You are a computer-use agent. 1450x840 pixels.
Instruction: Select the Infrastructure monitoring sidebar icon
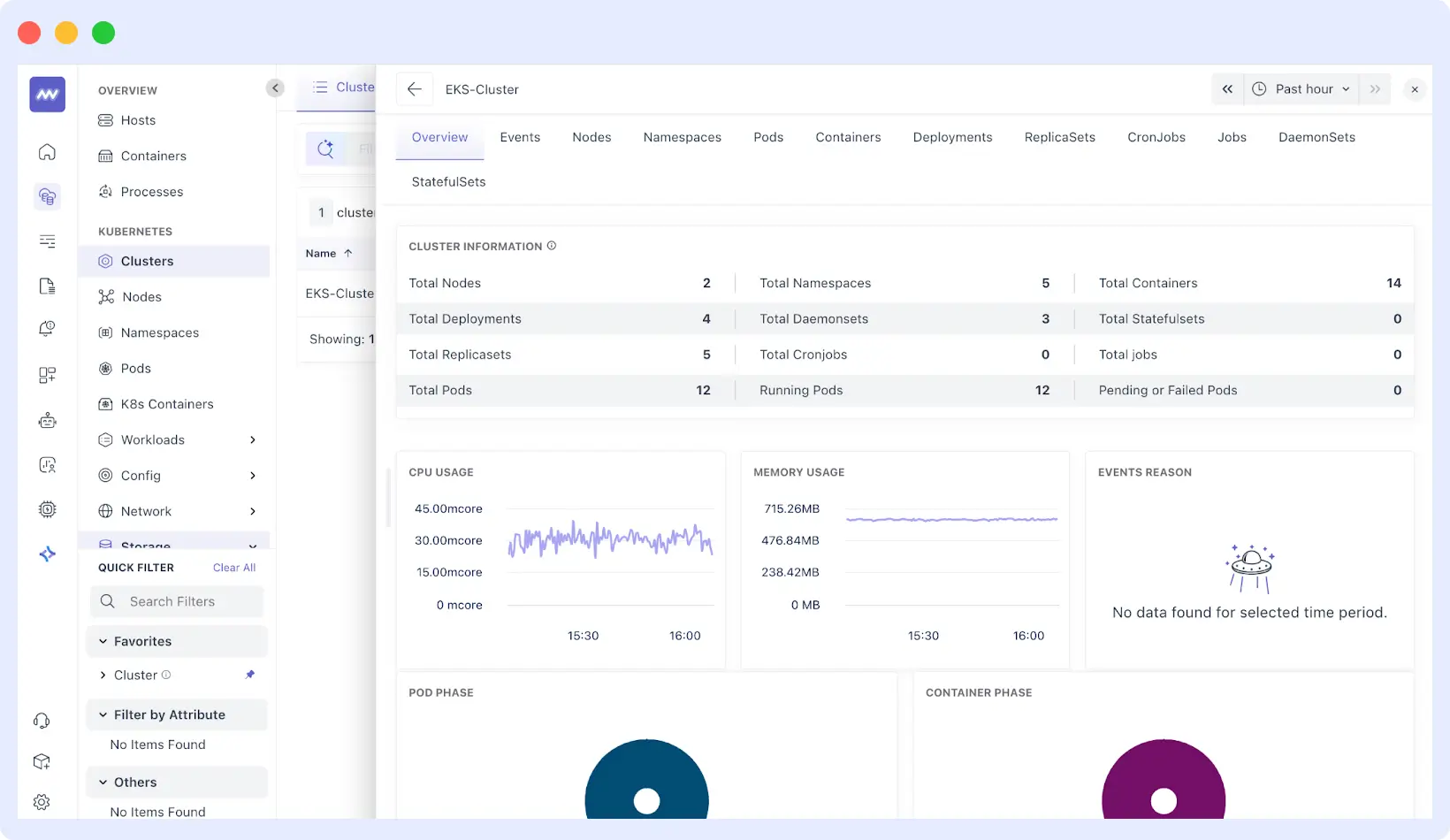tap(46, 196)
